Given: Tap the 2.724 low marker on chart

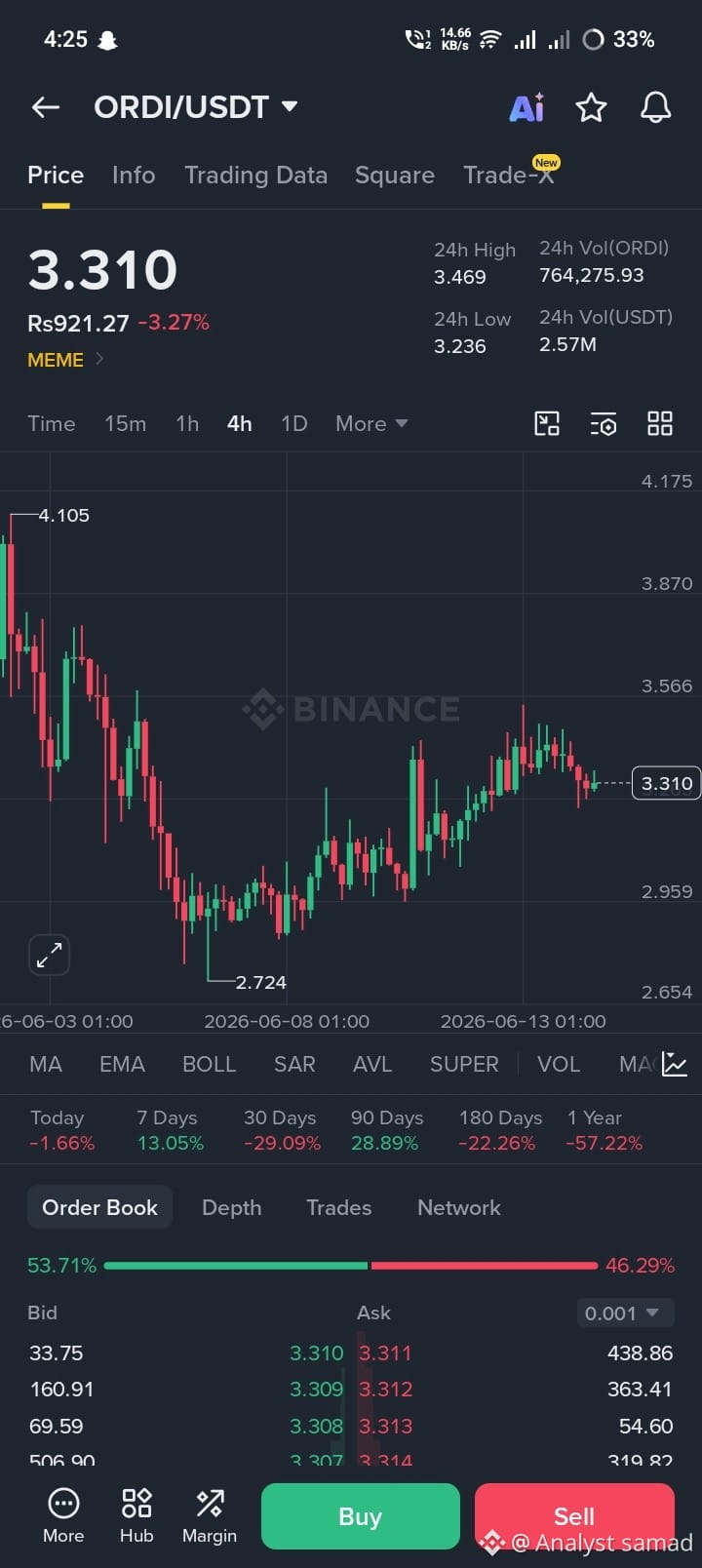Looking at the screenshot, I should coord(260,982).
